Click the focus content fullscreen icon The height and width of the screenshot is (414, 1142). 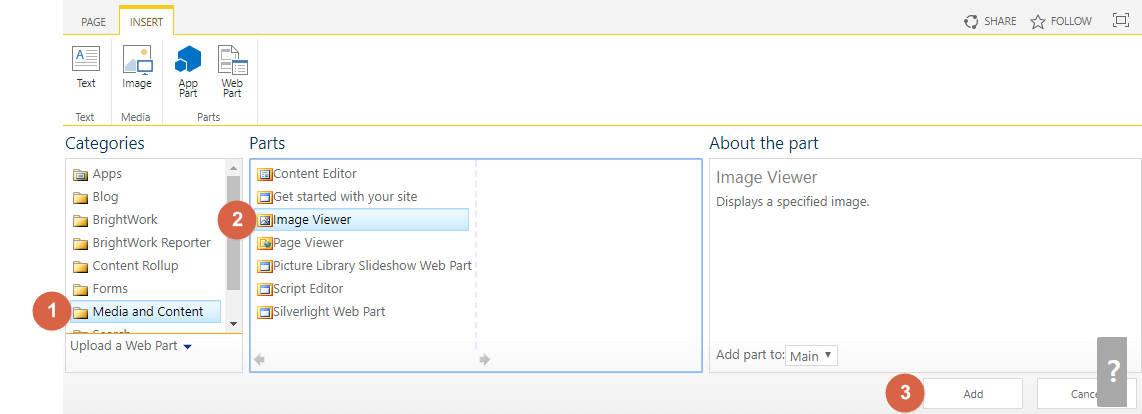click(x=1120, y=20)
